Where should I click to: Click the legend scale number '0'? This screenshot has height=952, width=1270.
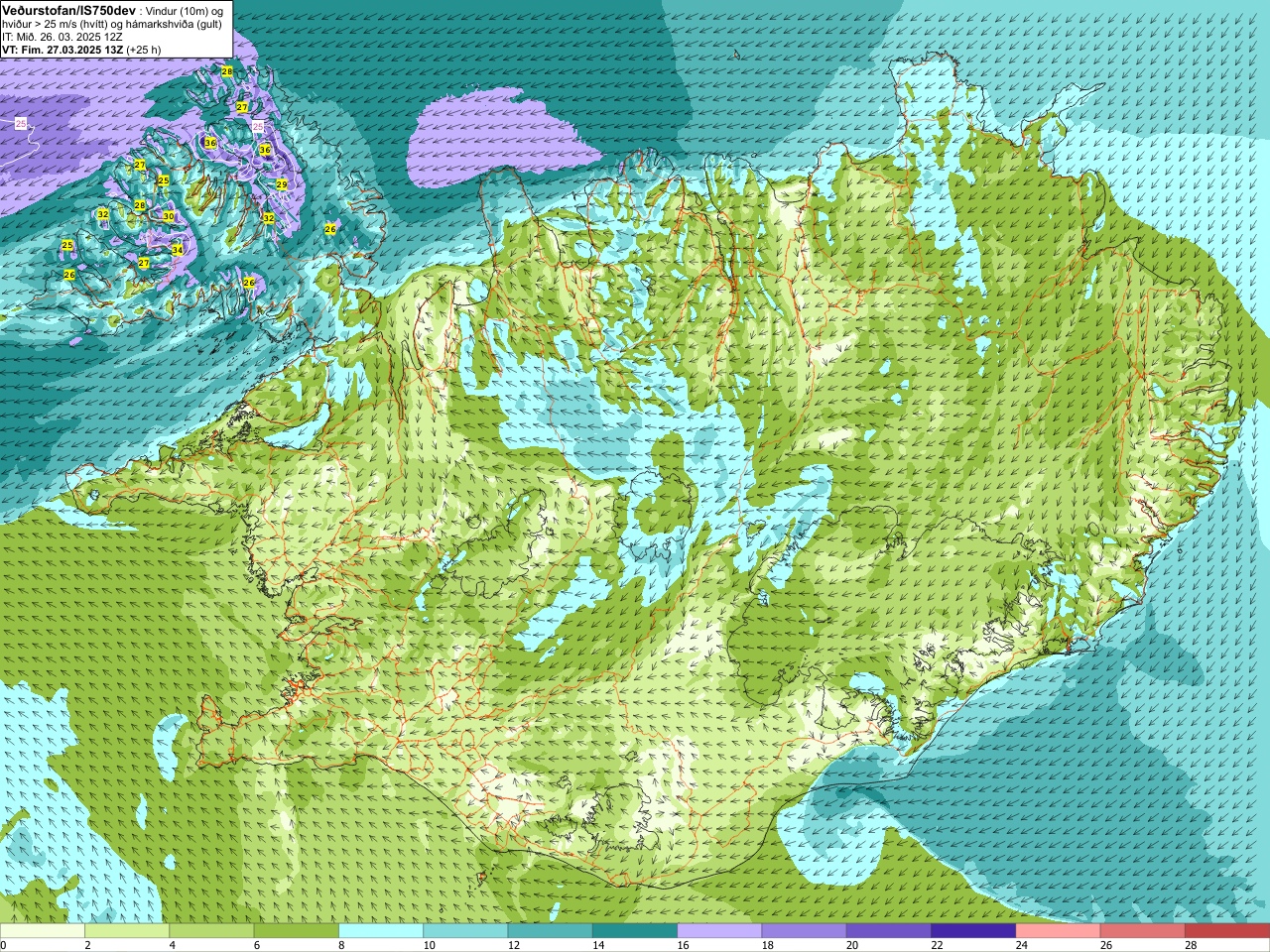[x=3, y=945]
